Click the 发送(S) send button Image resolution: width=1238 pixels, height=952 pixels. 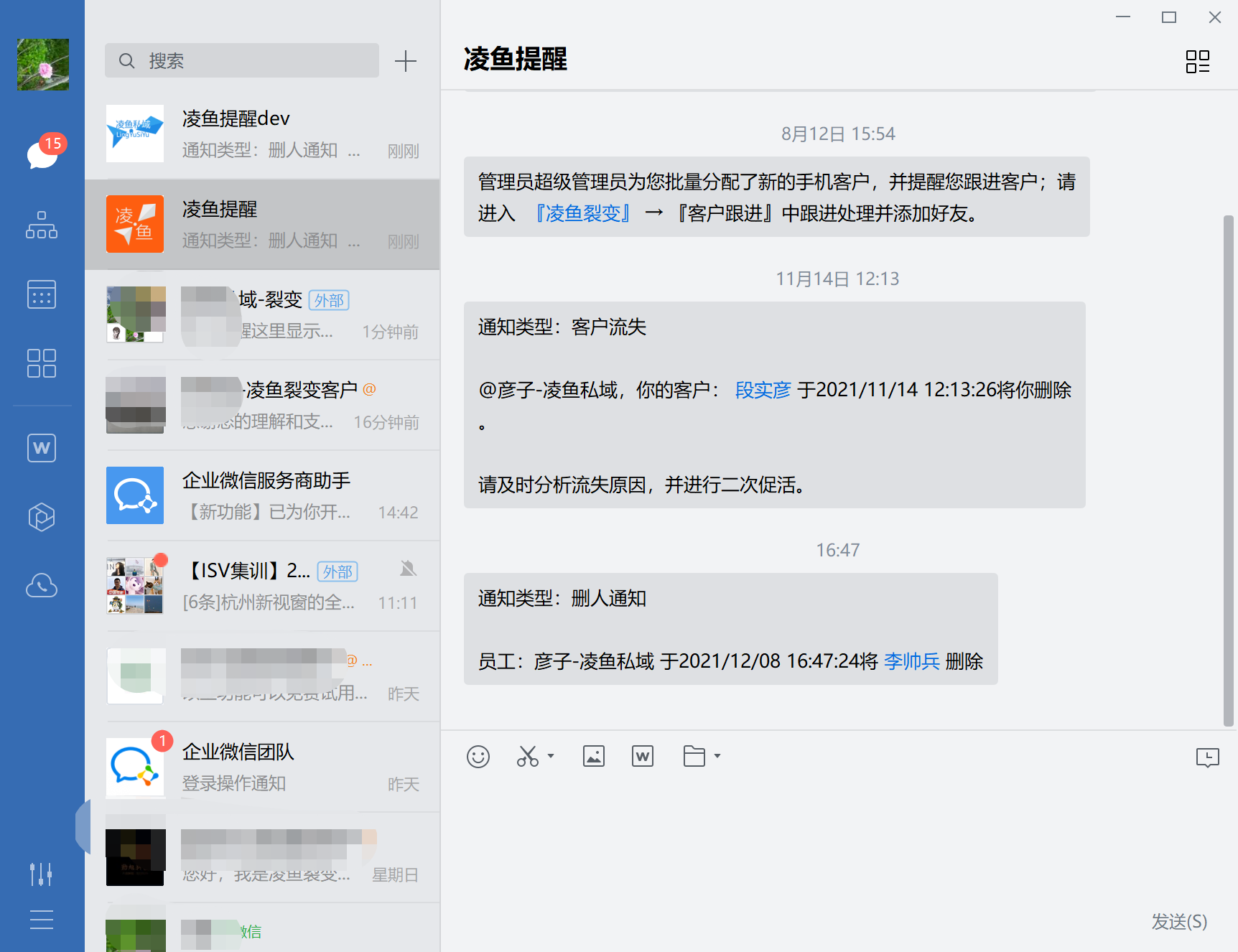1179,921
